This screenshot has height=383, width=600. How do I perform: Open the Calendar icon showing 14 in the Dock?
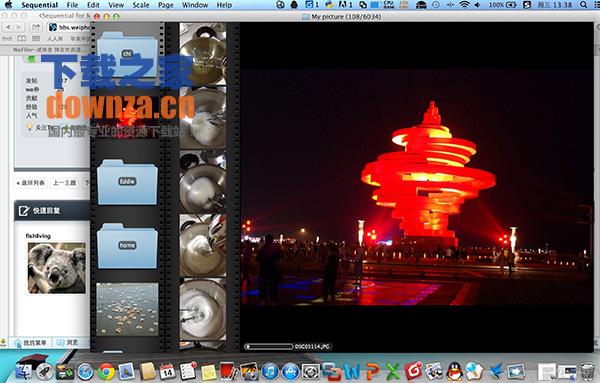pos(167,371)
